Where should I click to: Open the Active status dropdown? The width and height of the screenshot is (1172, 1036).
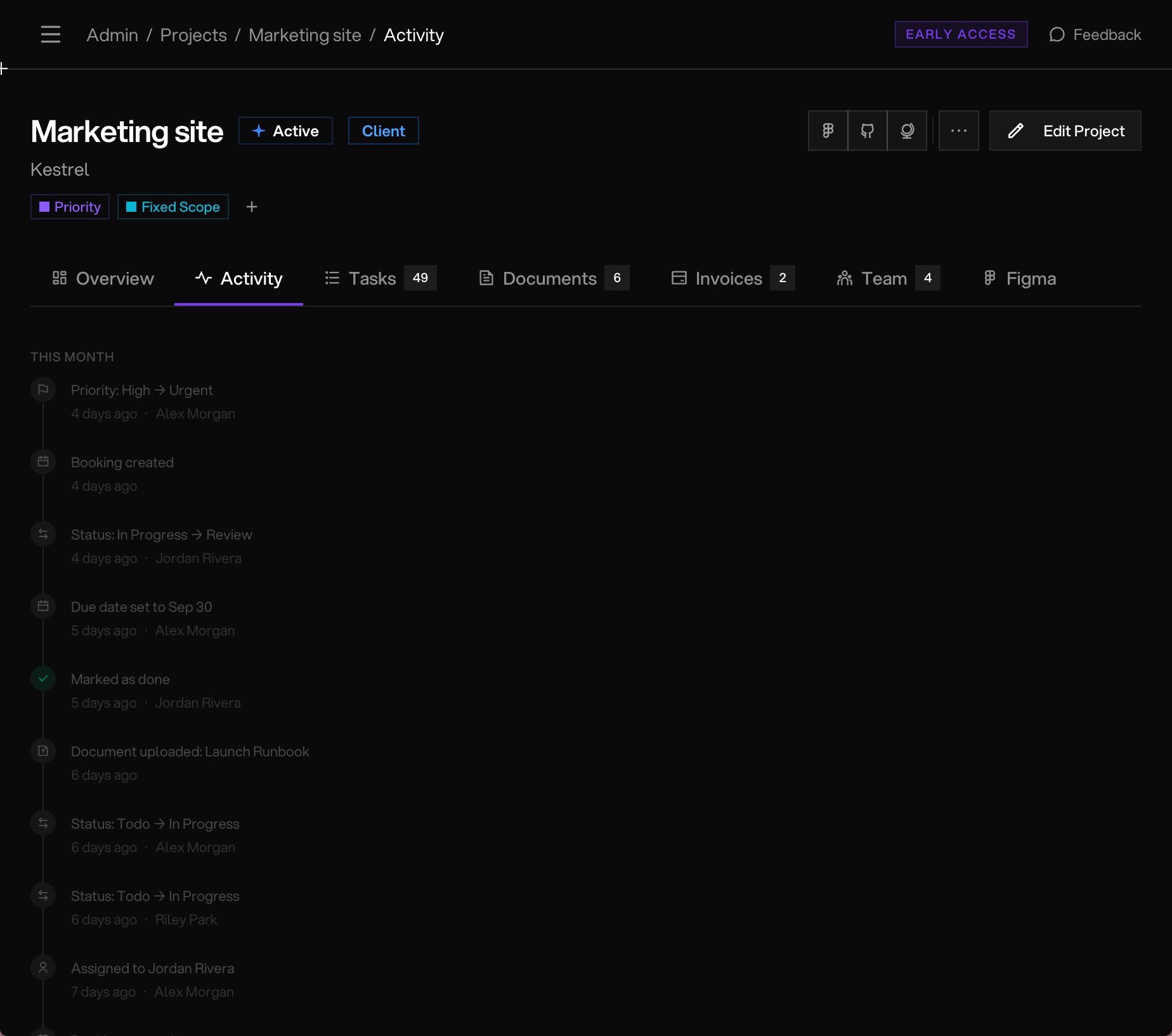(285, 131)
